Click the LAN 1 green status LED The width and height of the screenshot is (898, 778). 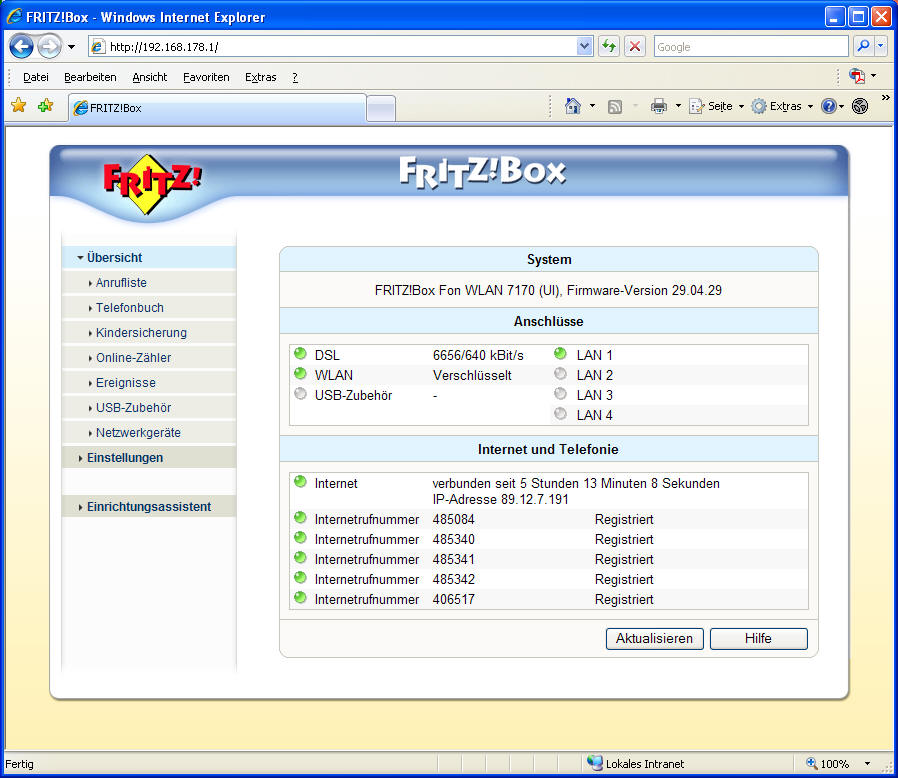coord(560,353)
